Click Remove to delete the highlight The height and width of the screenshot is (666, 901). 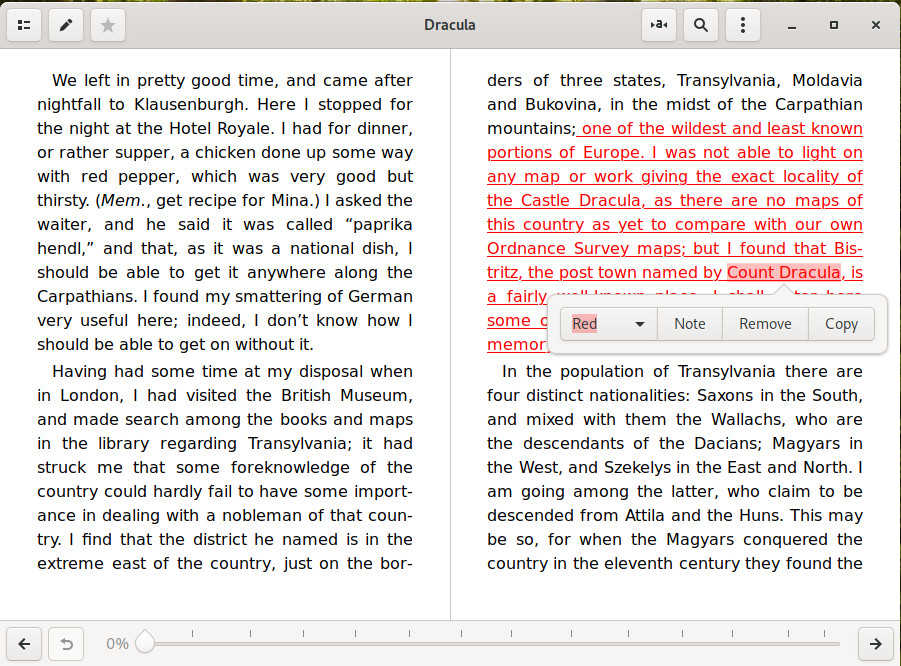pos(765,324)
